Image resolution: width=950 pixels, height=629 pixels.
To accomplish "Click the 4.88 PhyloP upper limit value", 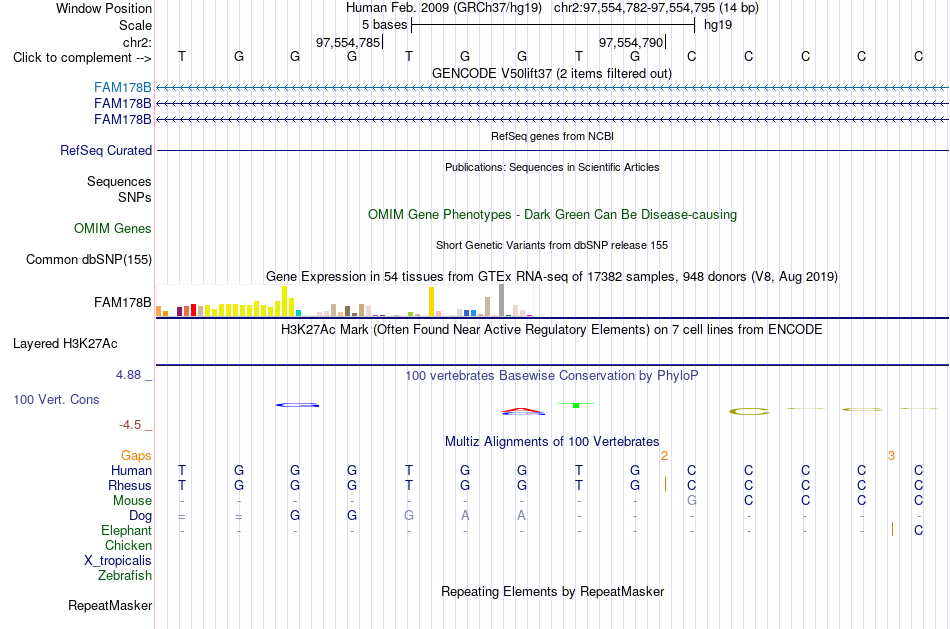I will [x=128, y=375].
